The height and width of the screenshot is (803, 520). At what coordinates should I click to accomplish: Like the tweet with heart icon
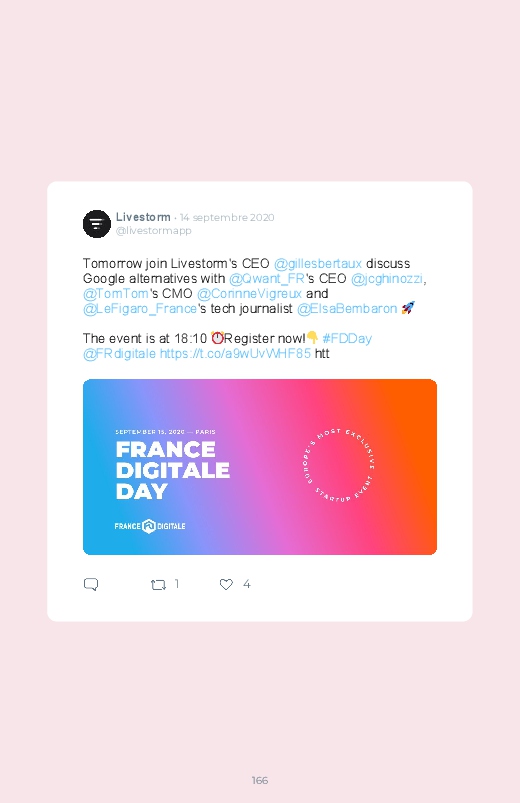pyautogui.click(x=226, y=584)
